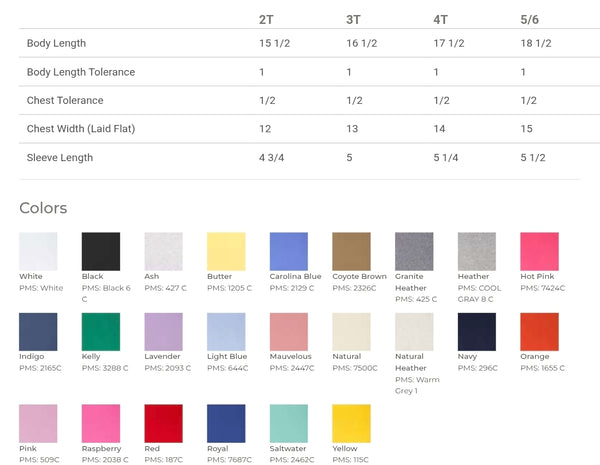Click the Red color swatch
Viewport: 600px width, 465px height.
pyautogui.click(x=163, y=424)
